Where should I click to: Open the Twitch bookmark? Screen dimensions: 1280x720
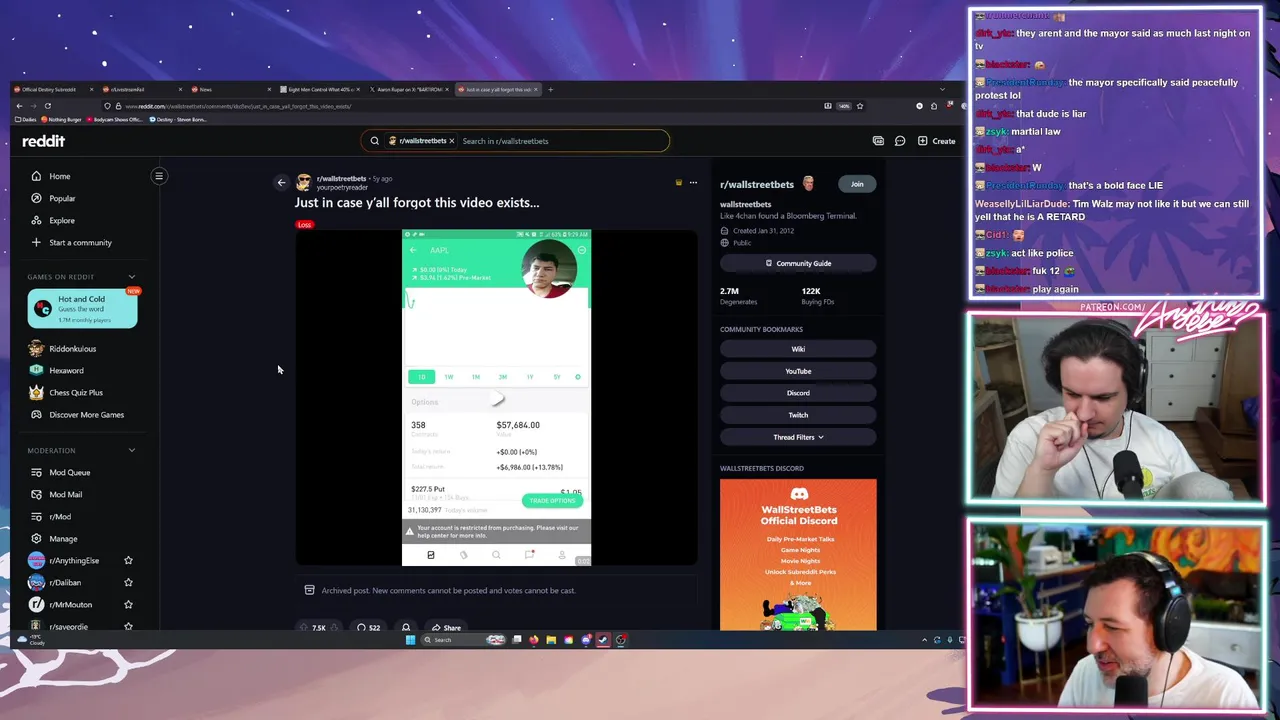798,415
